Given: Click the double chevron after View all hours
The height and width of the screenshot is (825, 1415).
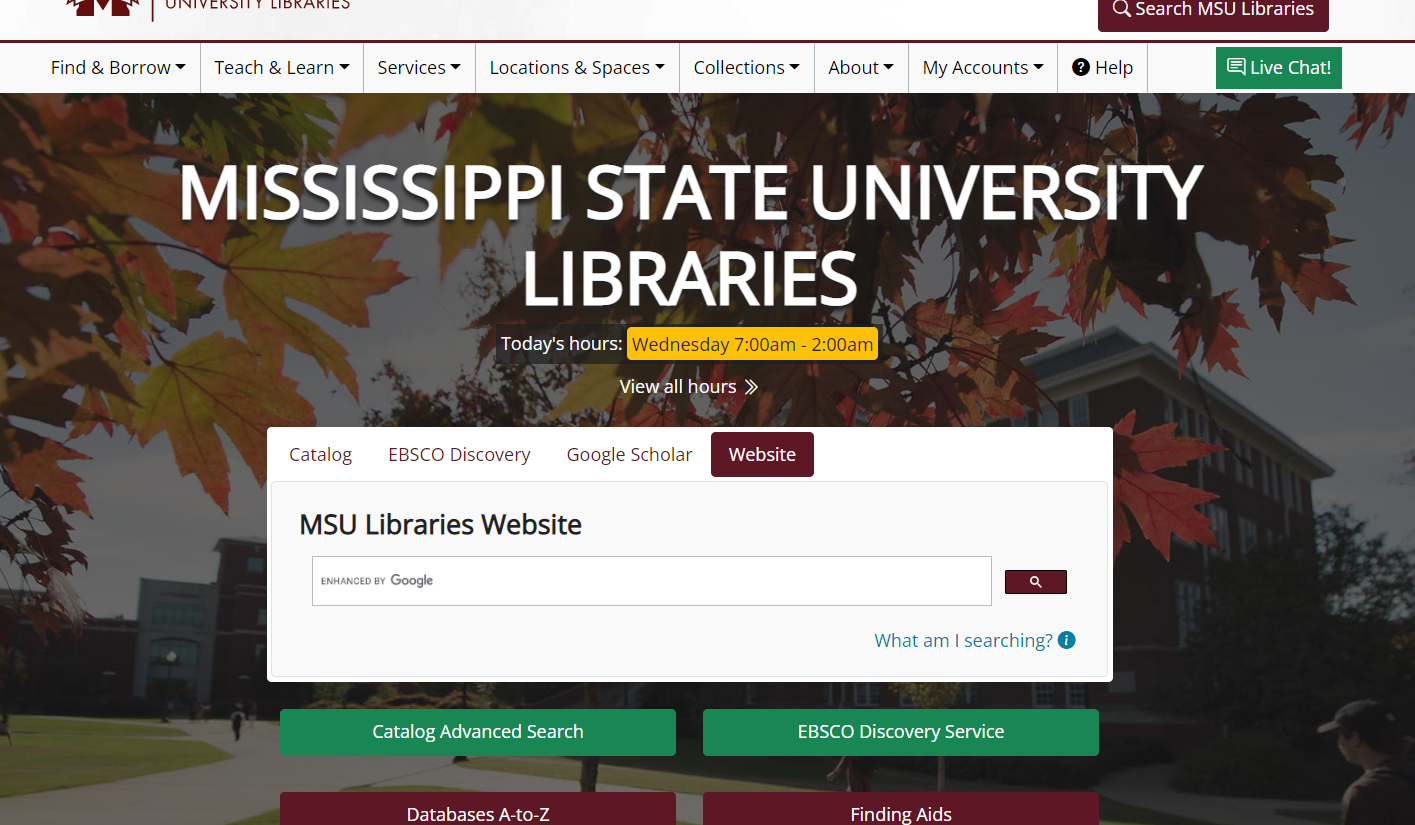Looking at the screenshot, I should pyautogui.click(x=751, y=387).
